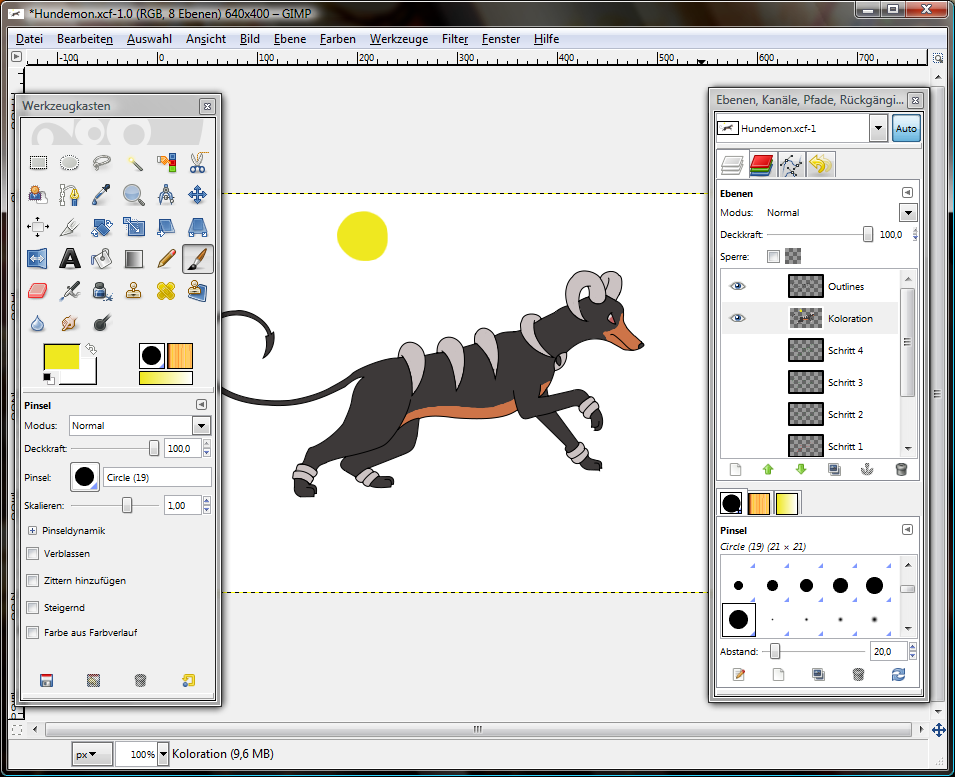Switch to the undo history tab

pyautogui.click(x=821, y=164)
